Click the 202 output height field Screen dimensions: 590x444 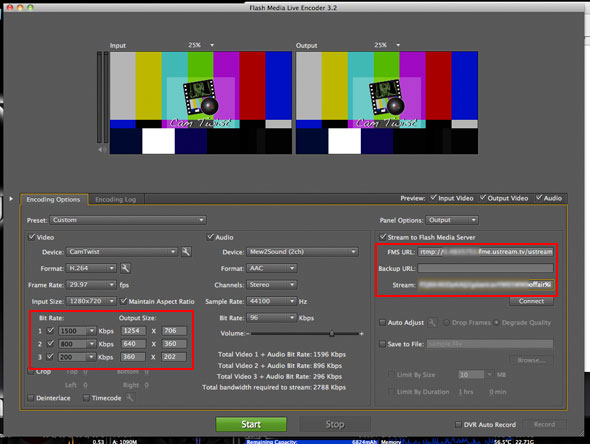coord(174,357)
